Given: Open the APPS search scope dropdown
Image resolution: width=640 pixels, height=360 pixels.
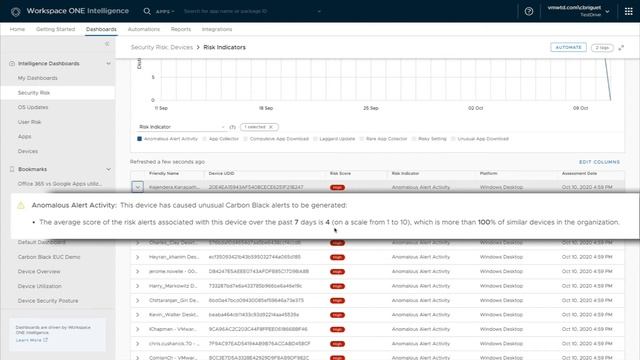Looking at the screenshot, I should click(165, 11).
